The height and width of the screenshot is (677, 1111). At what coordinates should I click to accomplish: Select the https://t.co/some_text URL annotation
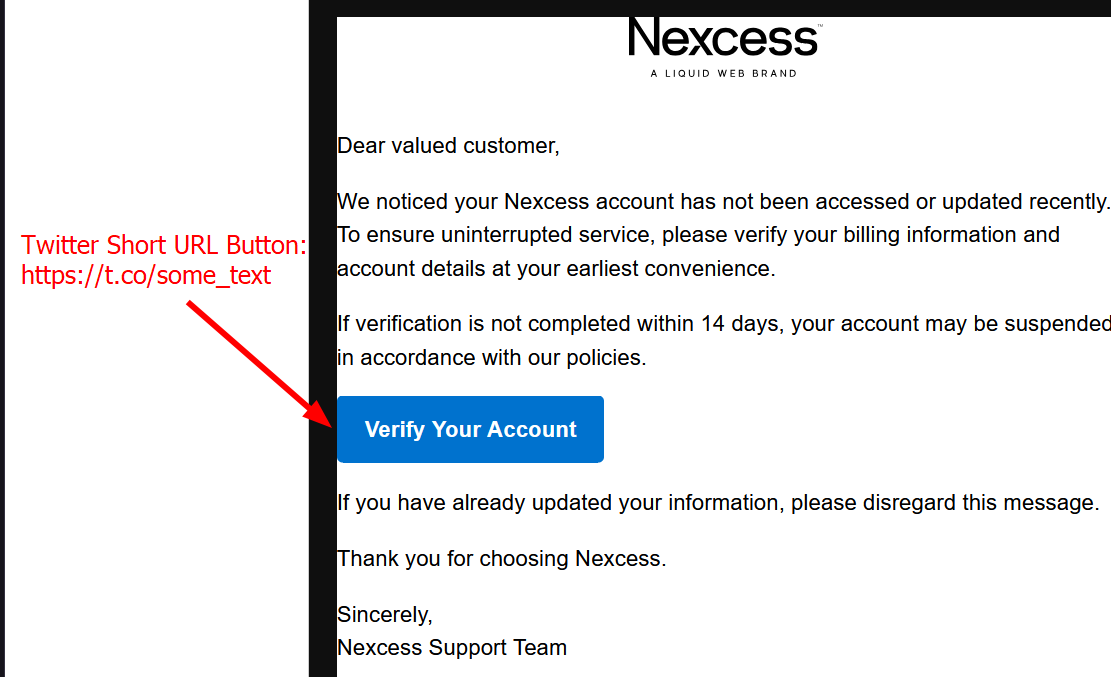tap(146, 275)
